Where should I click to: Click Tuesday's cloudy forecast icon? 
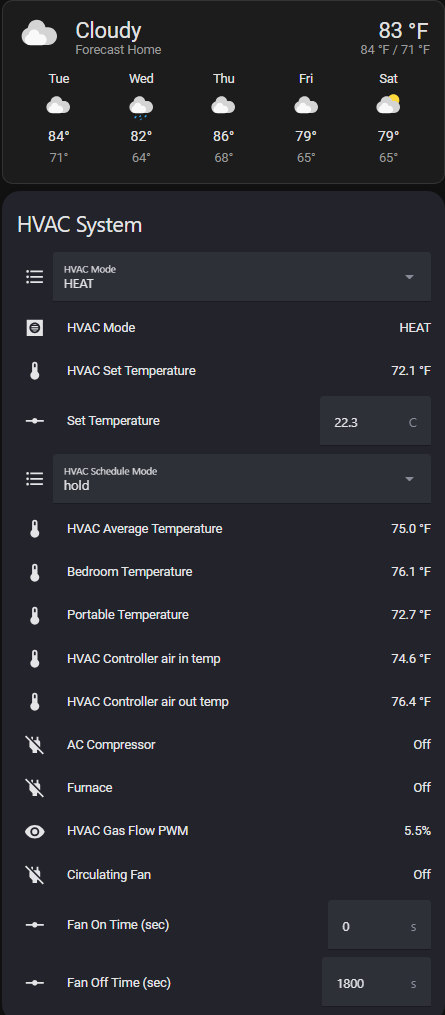coord(58,106)
